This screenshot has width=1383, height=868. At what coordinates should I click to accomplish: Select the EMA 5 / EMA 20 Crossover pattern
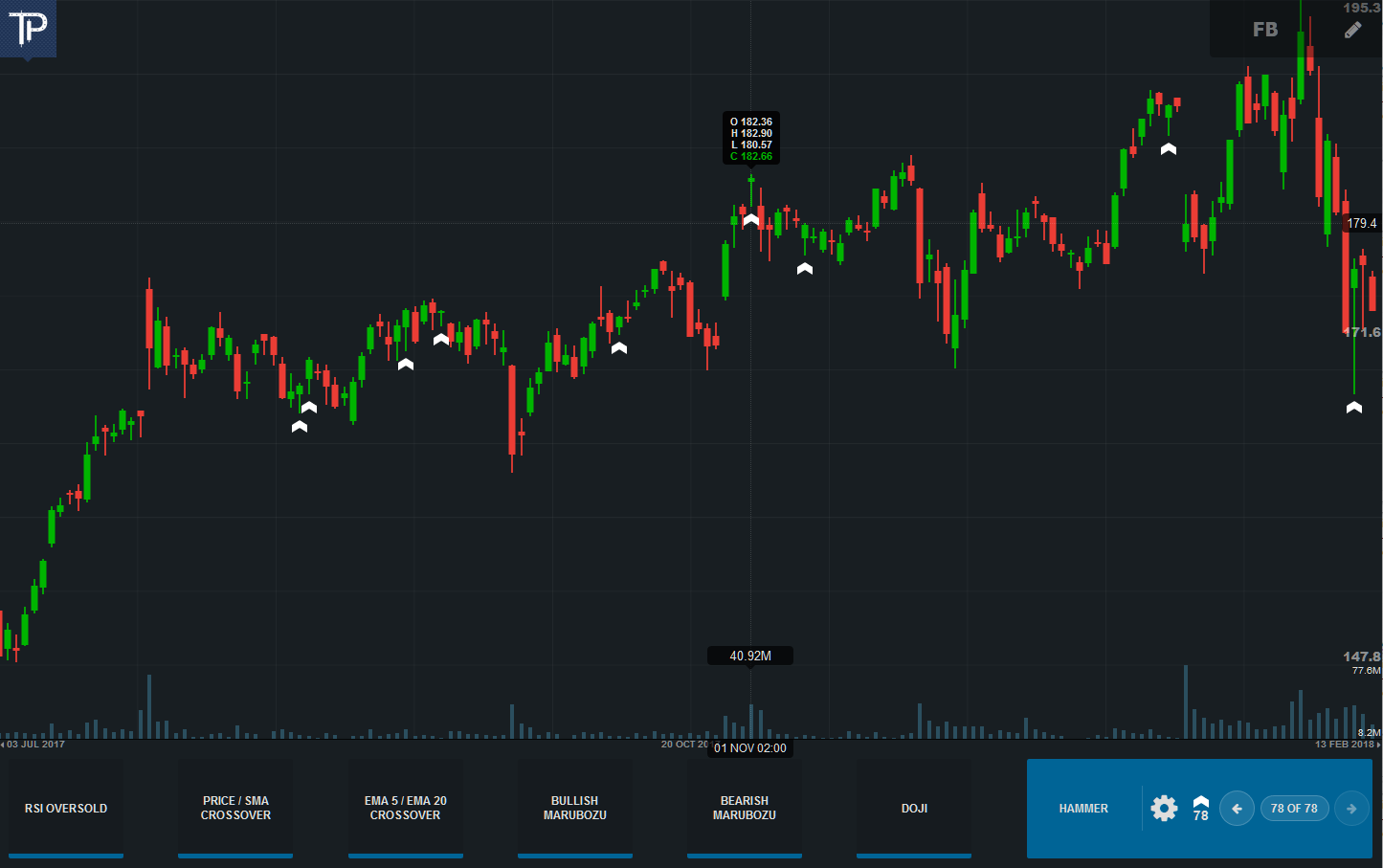pyautogui.click(x=406, y=809)
